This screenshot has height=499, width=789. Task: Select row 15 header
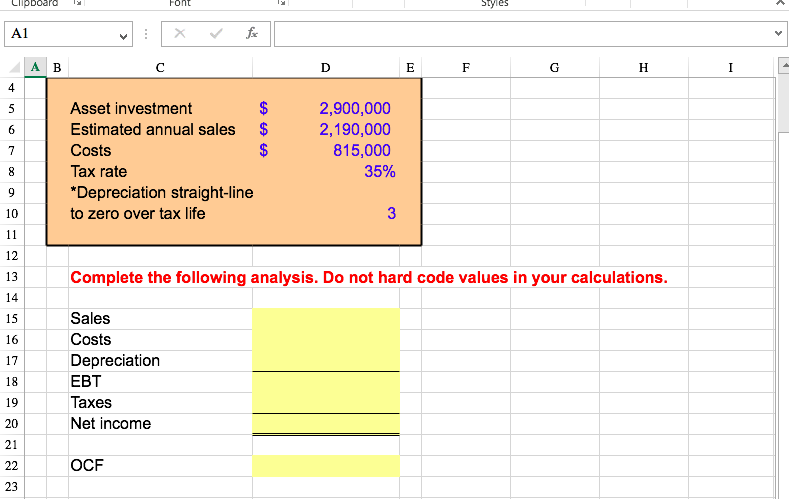[x=12, y=318]
